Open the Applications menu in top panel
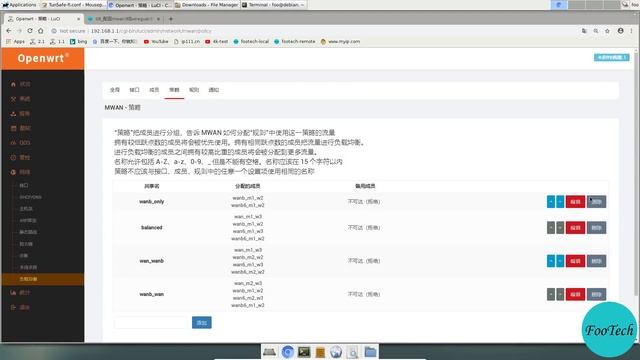The width and height of the screenshot is (640, 360). pyautogui.click(x=20, y=5)
